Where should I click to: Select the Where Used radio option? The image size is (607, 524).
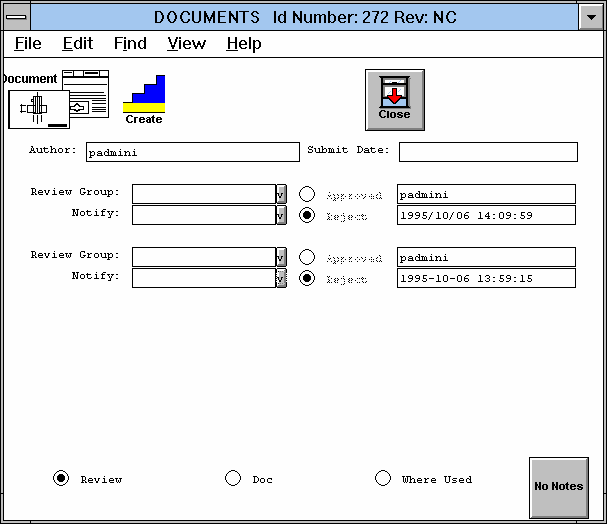click(383, 479)
